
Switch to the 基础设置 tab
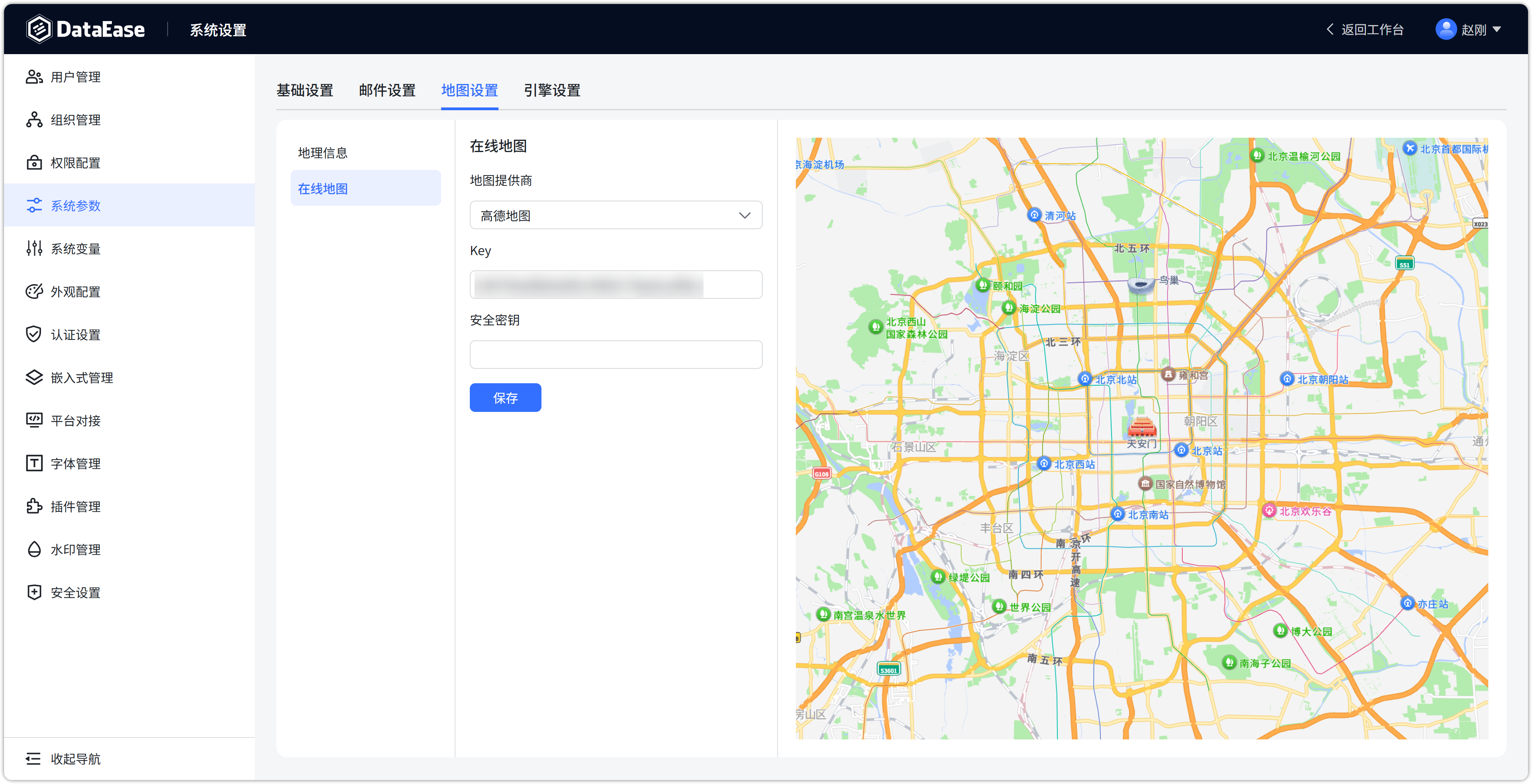(x=305, y=90)
